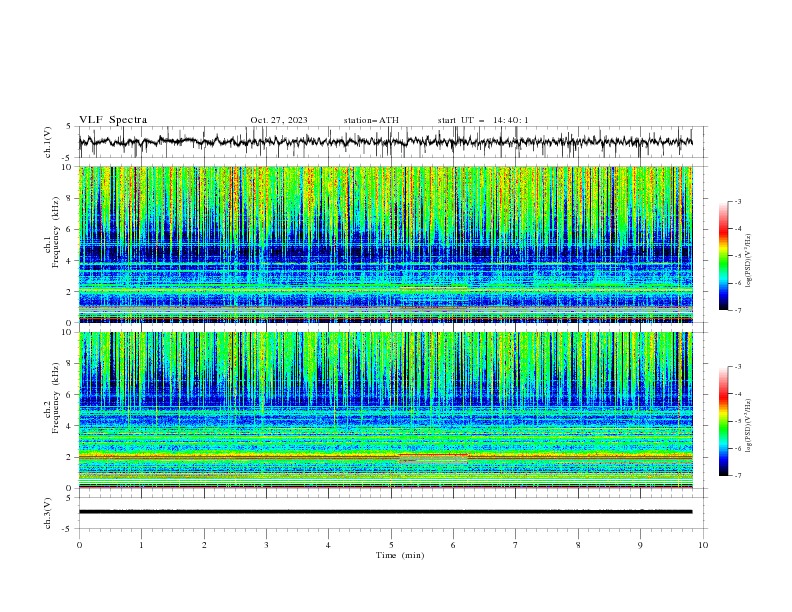
Task: Click the date 'Oct. 27, 2023'
Action: click(279, 120)
